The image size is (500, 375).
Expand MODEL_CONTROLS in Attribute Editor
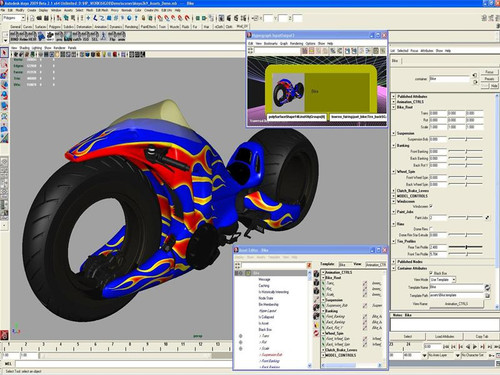pyautogui.click(x=394, y=196)
